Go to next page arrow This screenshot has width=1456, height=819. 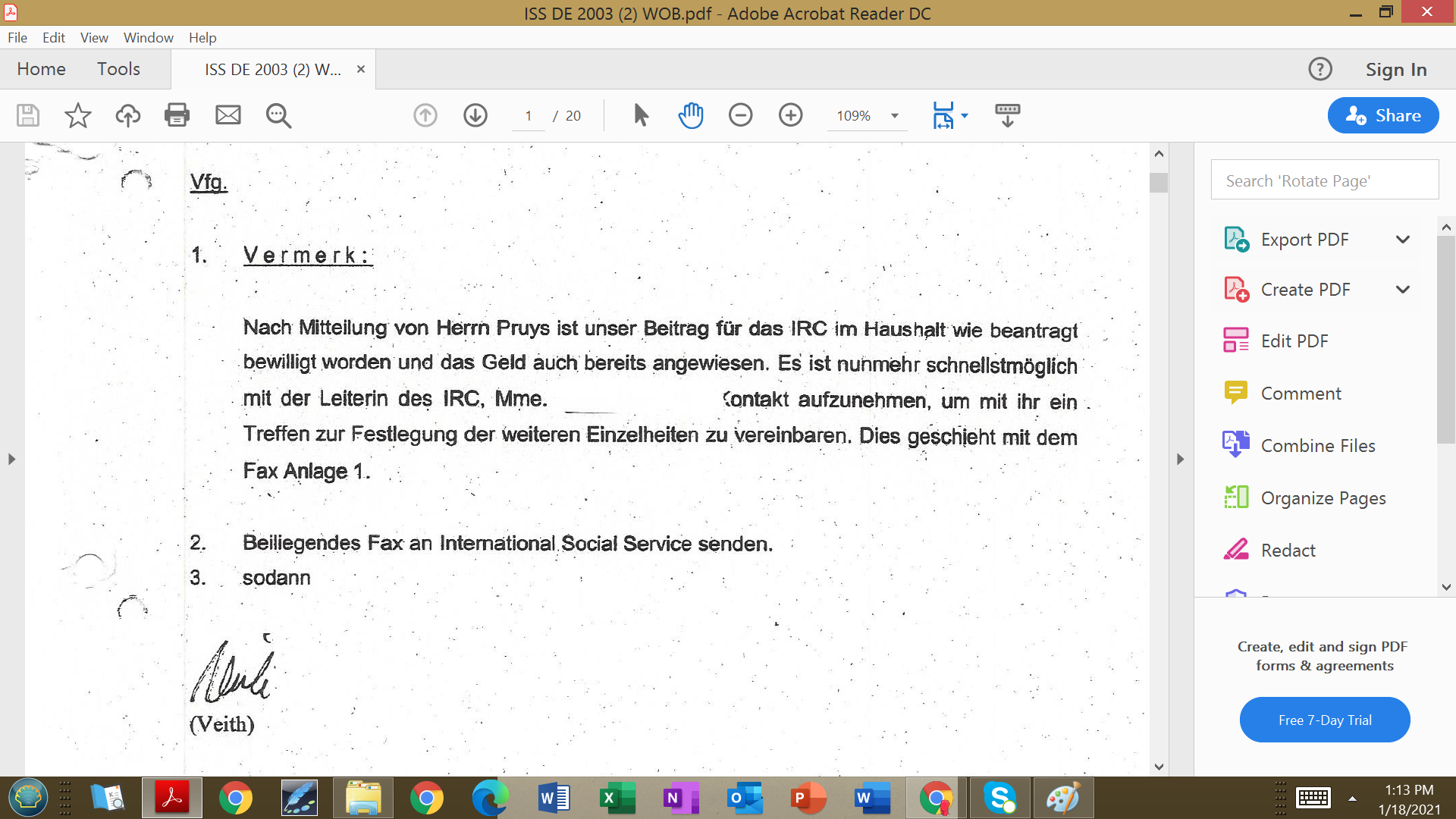pyautogui.click(x=475, y=115)
